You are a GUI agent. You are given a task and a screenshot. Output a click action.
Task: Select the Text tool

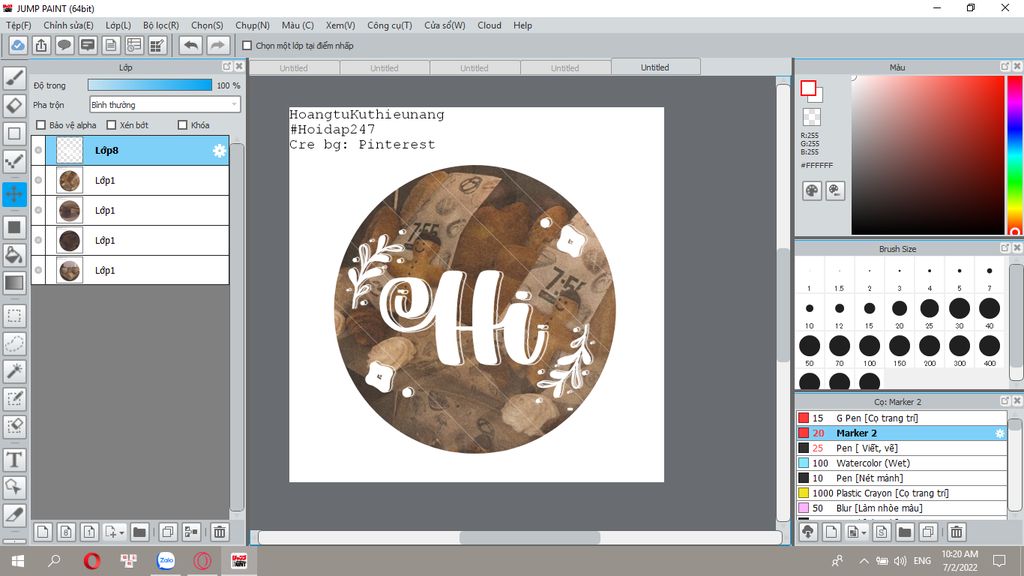tap(14, 460)
